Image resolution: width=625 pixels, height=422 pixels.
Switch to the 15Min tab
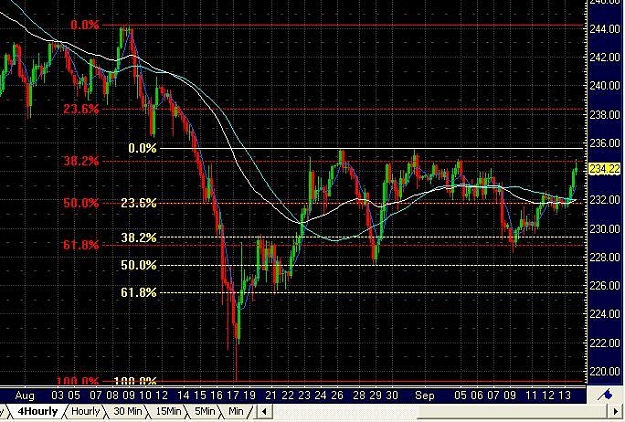tap(168, 411)
